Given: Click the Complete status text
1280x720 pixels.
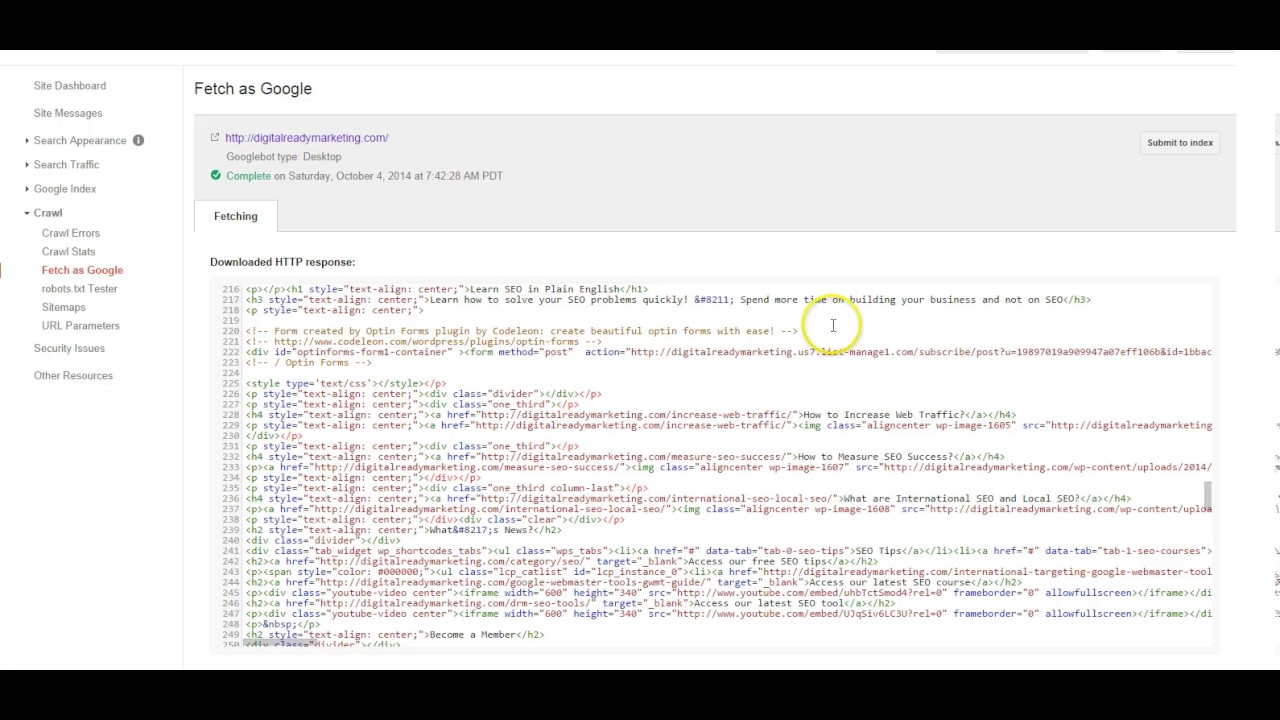Looking at the screenshot, I should coord(248,176).
